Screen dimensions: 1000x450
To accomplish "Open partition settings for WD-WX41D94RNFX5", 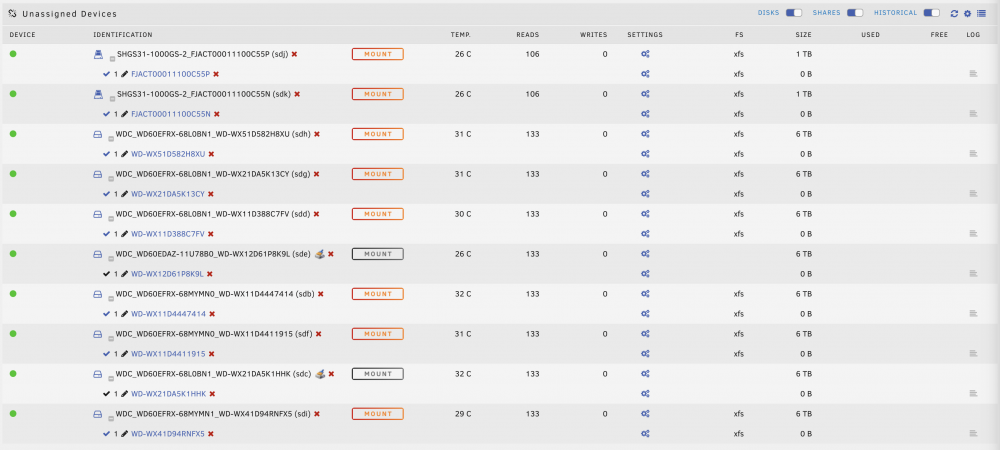I will 645,433.
